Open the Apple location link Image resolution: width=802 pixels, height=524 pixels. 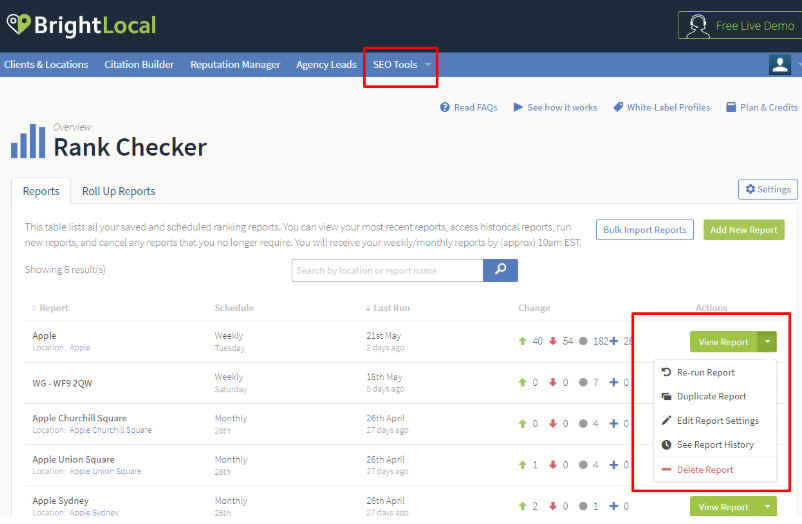click(80, 347)
